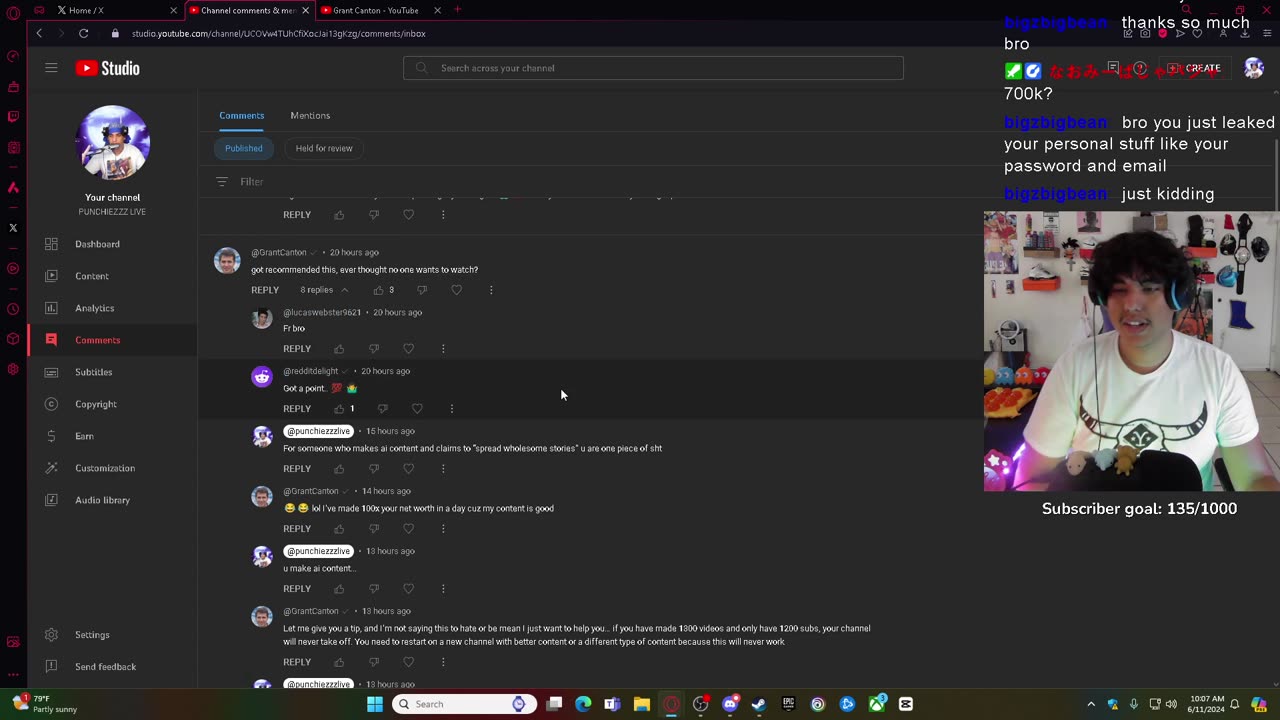Screen dimensions: 1280x720
Task: Switch to the Grant Canton - YouTube browser tab
Action: [382, 10]
